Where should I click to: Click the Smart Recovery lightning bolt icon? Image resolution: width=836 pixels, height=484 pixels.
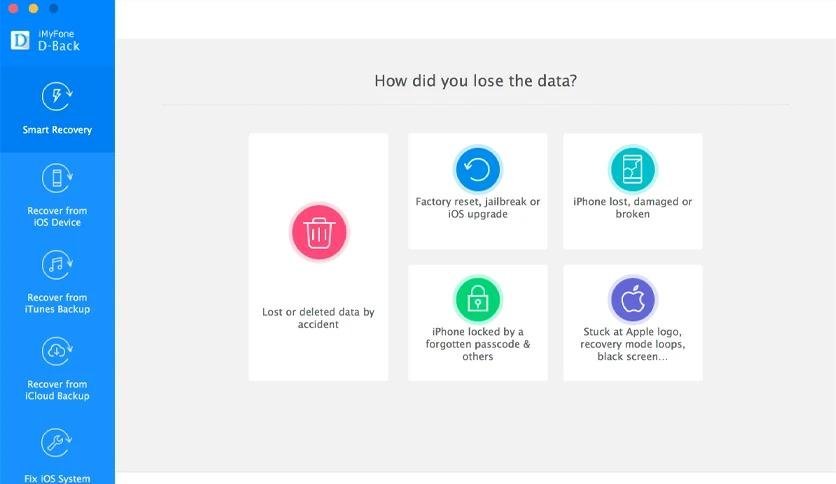coord(57,96)
